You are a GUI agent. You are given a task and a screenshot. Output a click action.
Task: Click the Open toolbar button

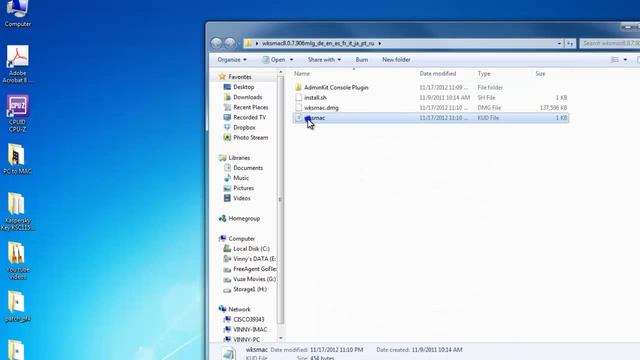[x=274, y=60]
